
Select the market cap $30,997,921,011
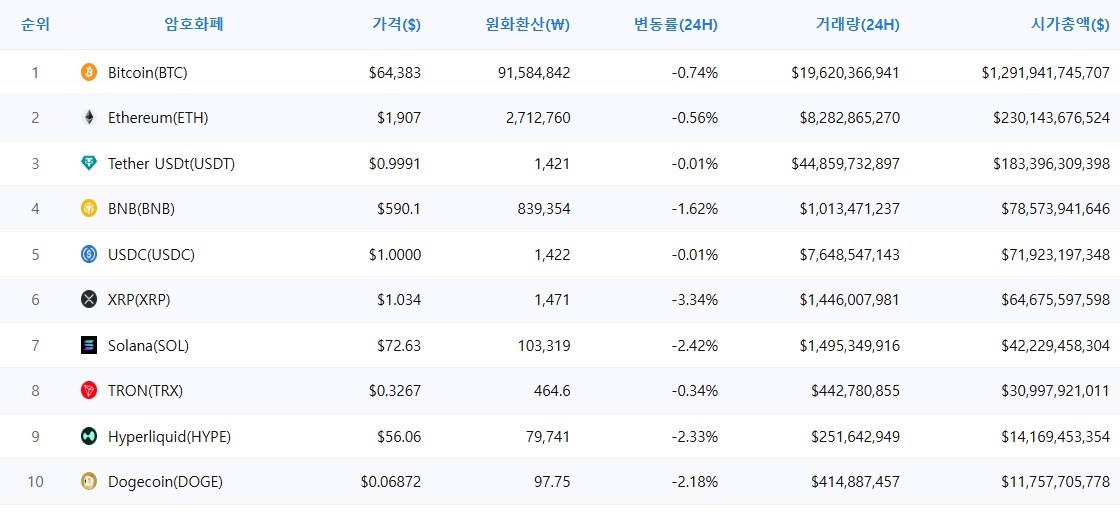(x=1056, y=390)
